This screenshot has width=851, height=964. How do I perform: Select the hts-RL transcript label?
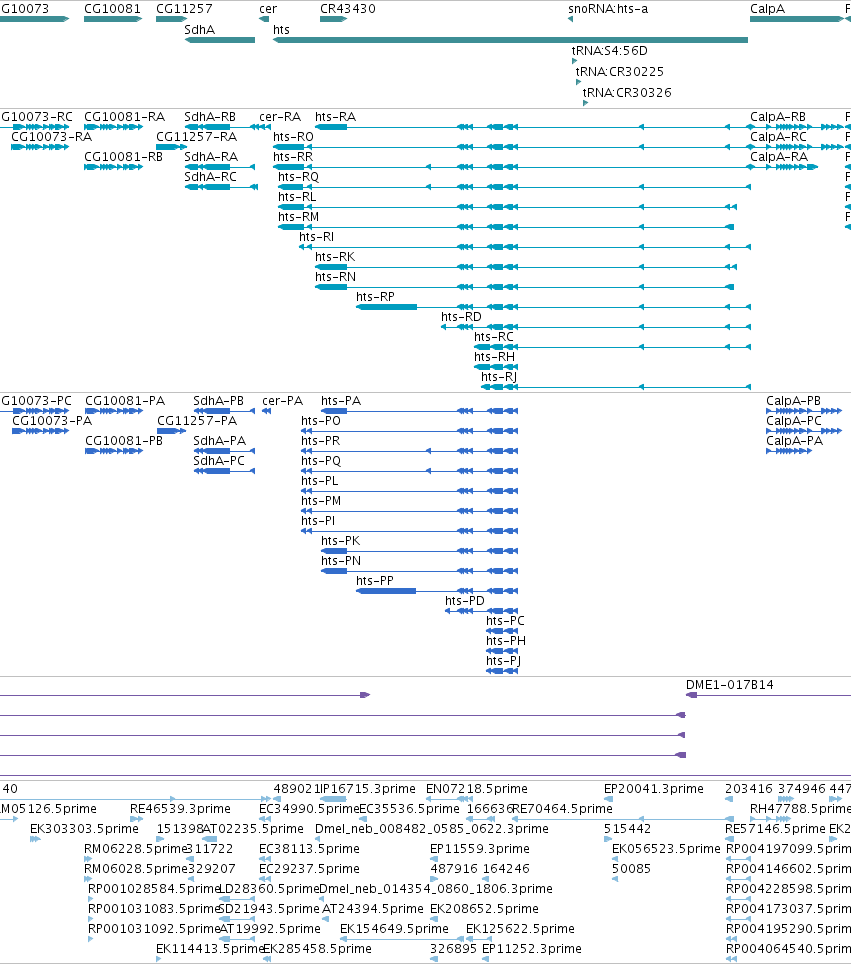coord(296,197)
